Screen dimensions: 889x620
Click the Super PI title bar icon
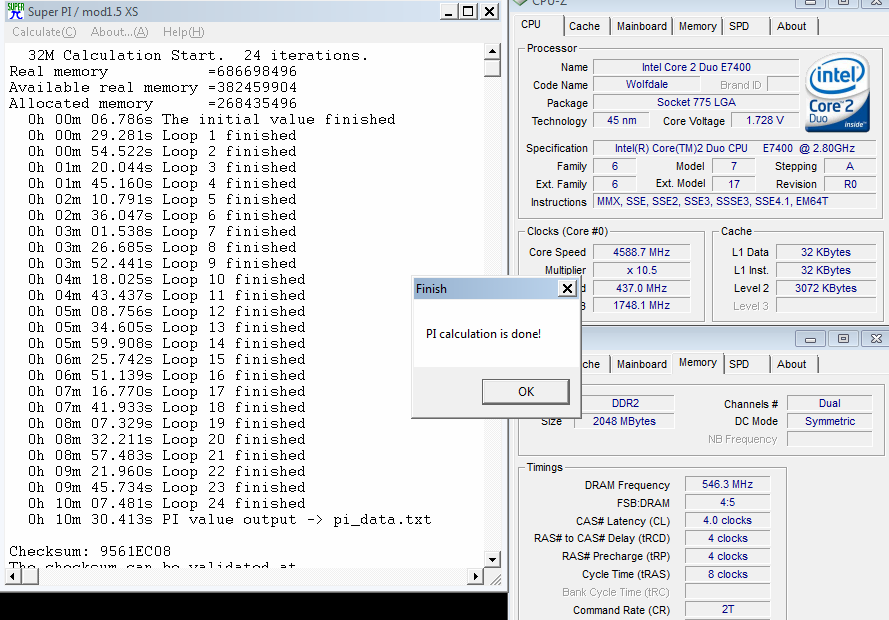pyautogui.click(x=16, y=11)
